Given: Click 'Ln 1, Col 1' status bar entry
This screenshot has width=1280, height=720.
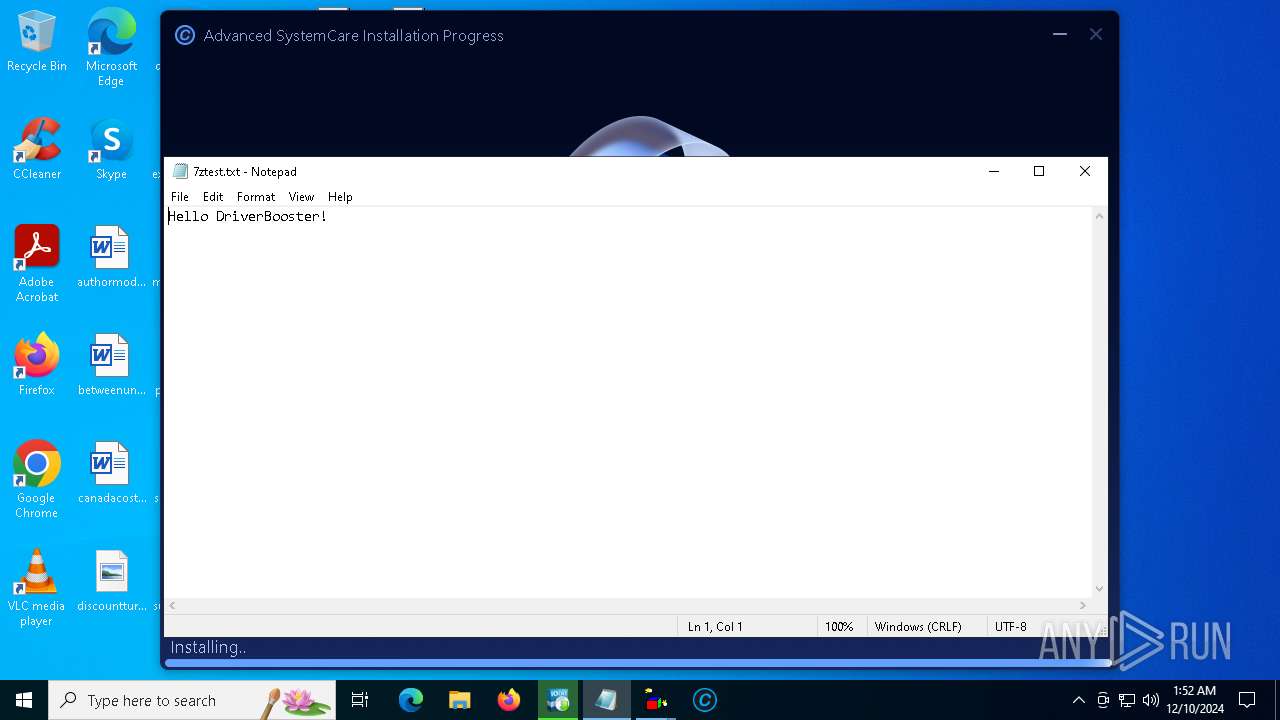Looking at the screenshot, I should pos(715,627).
